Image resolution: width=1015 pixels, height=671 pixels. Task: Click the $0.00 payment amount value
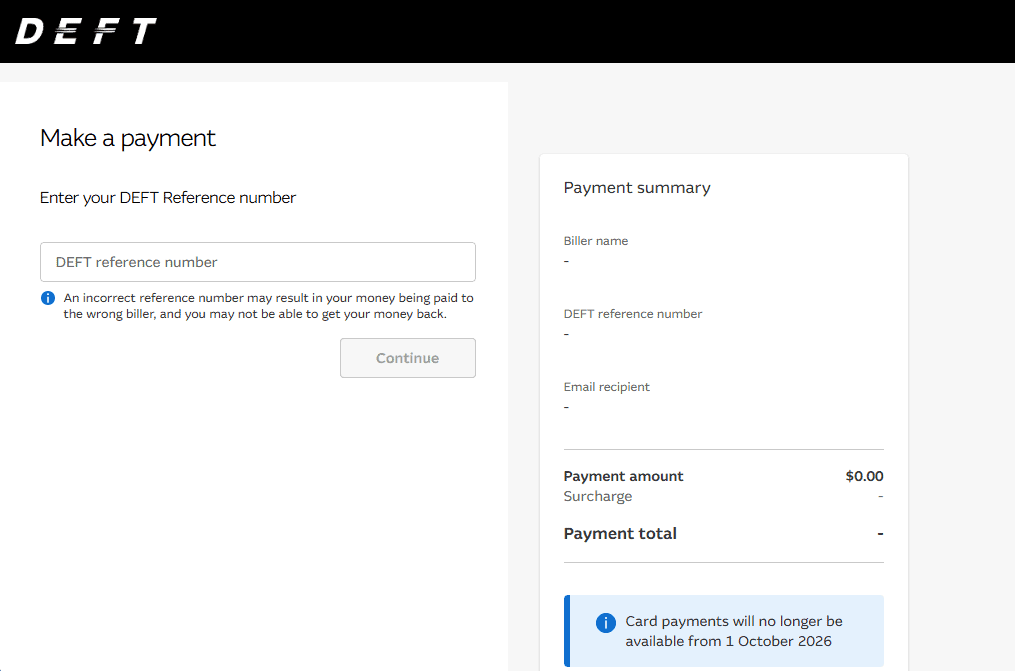click(864, 476)
